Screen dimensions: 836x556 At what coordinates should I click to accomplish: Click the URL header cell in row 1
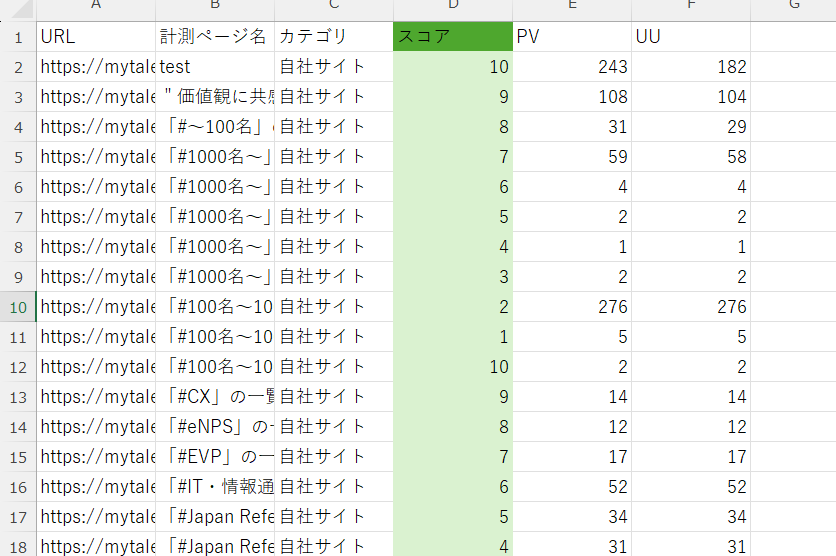tap(96, 37)
